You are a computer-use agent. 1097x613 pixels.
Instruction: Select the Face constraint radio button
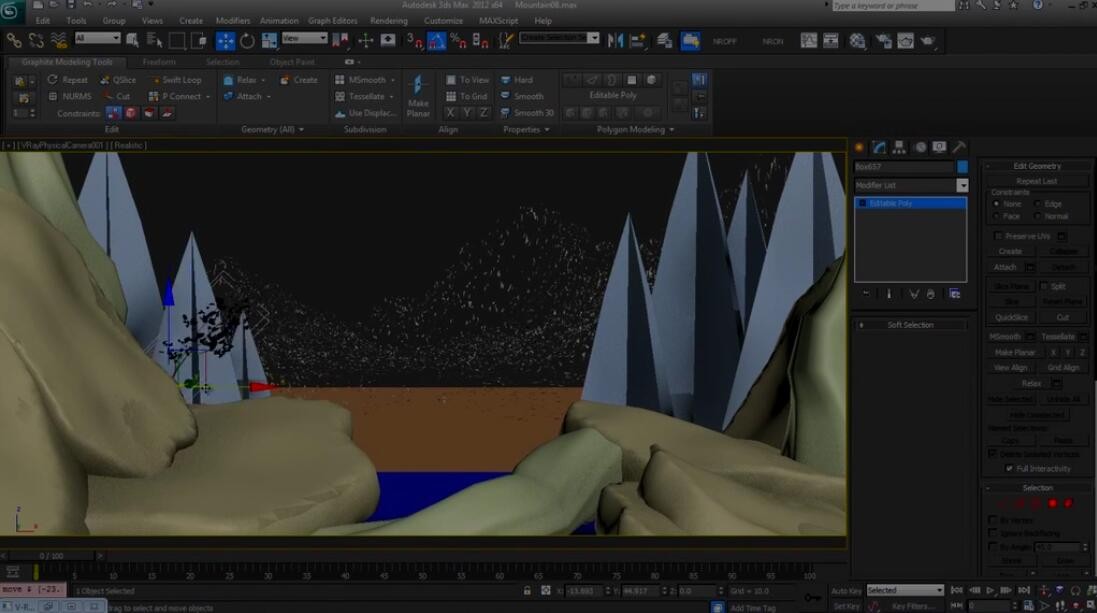click(x=996, y=216)
